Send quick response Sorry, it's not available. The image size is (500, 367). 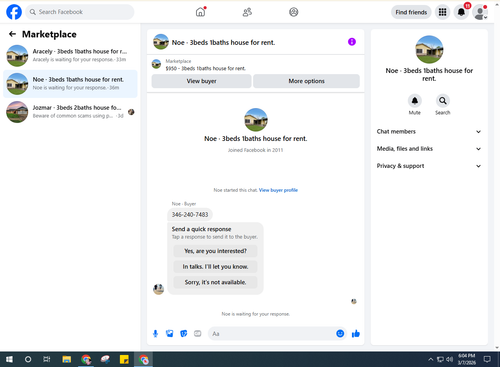215,282
